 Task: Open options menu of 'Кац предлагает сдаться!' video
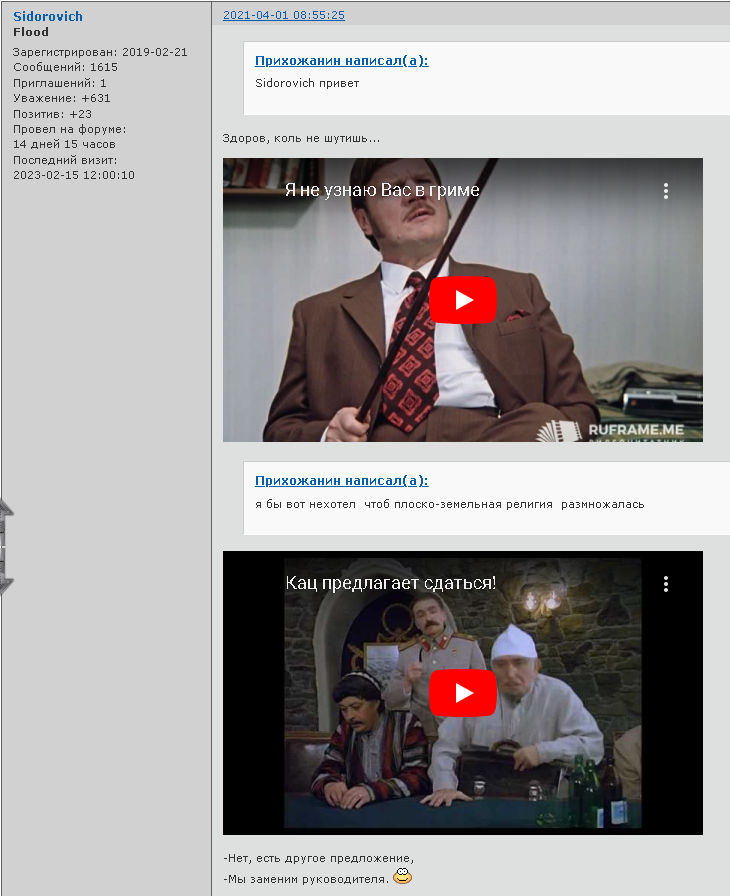tap(665, 583)
